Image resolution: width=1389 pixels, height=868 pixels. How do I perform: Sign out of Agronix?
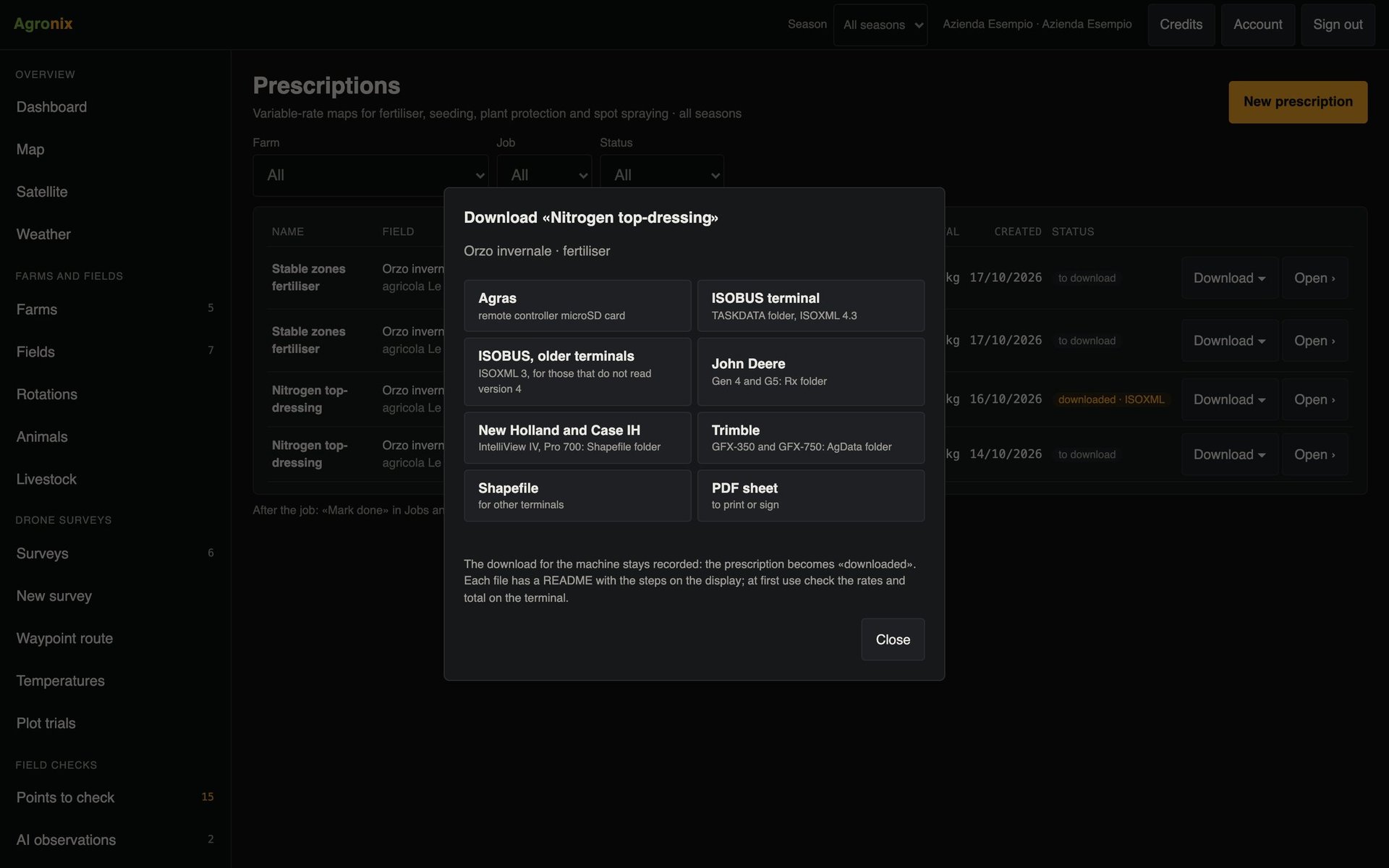coord(1338,25)
